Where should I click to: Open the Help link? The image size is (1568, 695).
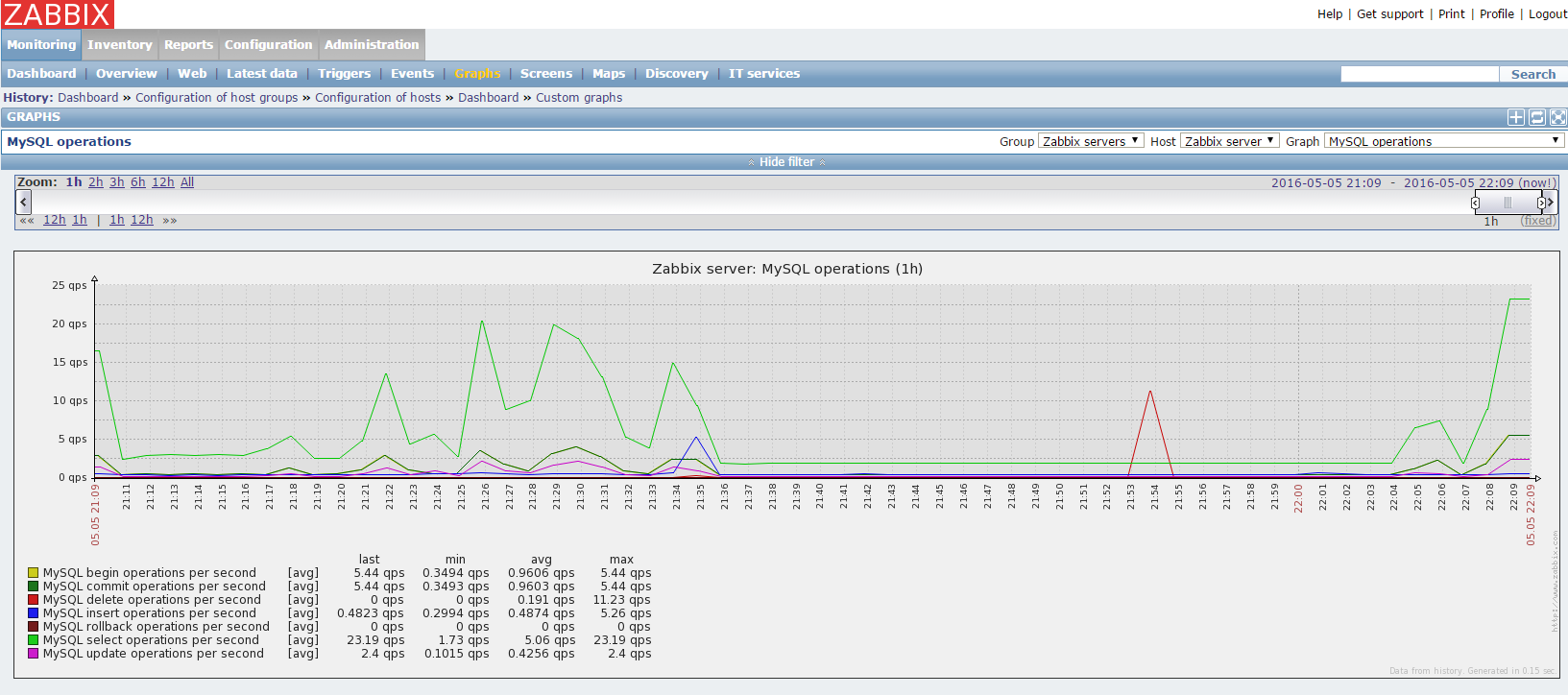click(x=1330, y=14)
